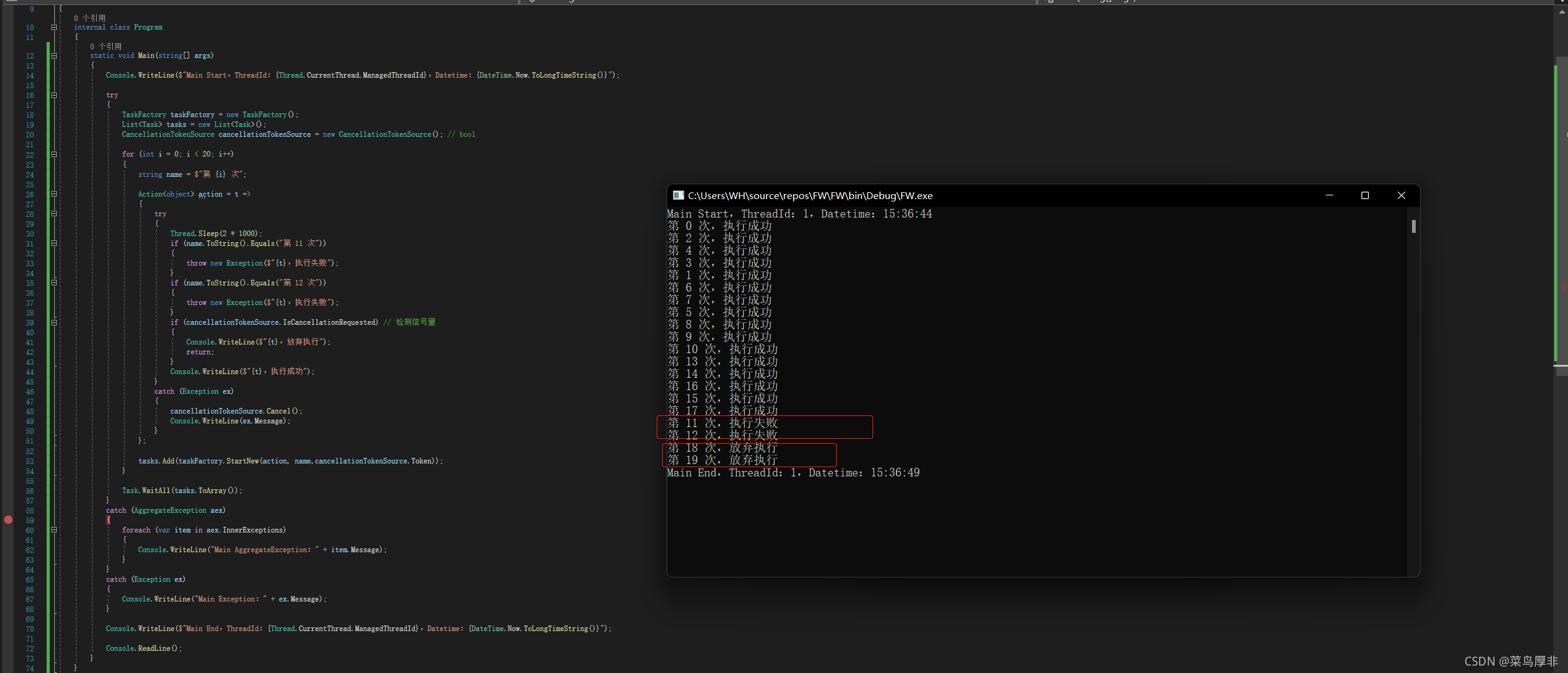This screenshot has width=1568, height=673.
Task: Click the return; statement at line 42
Action: tap(200, 352)
